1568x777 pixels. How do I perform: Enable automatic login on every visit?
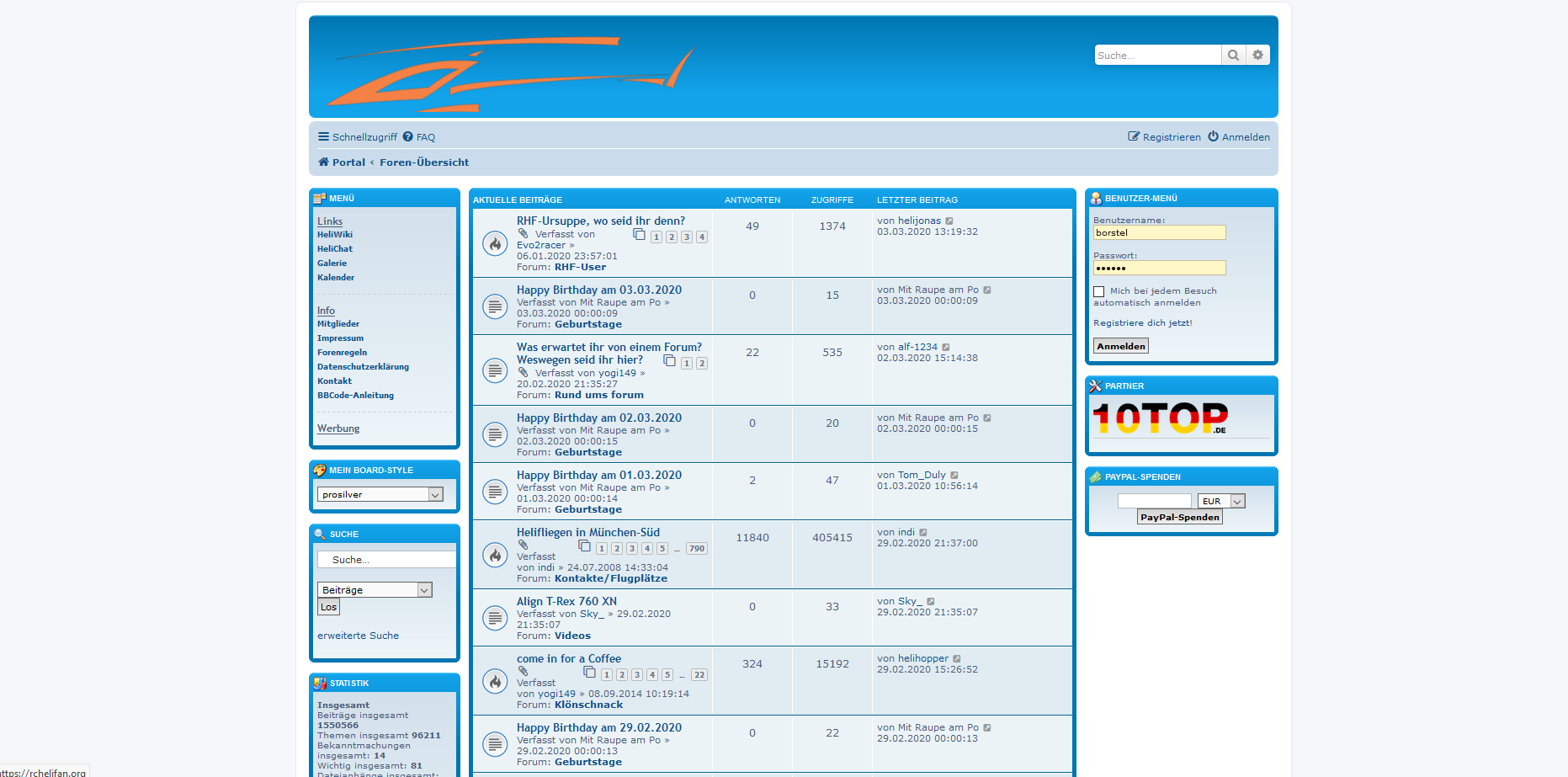[1099, 292]
